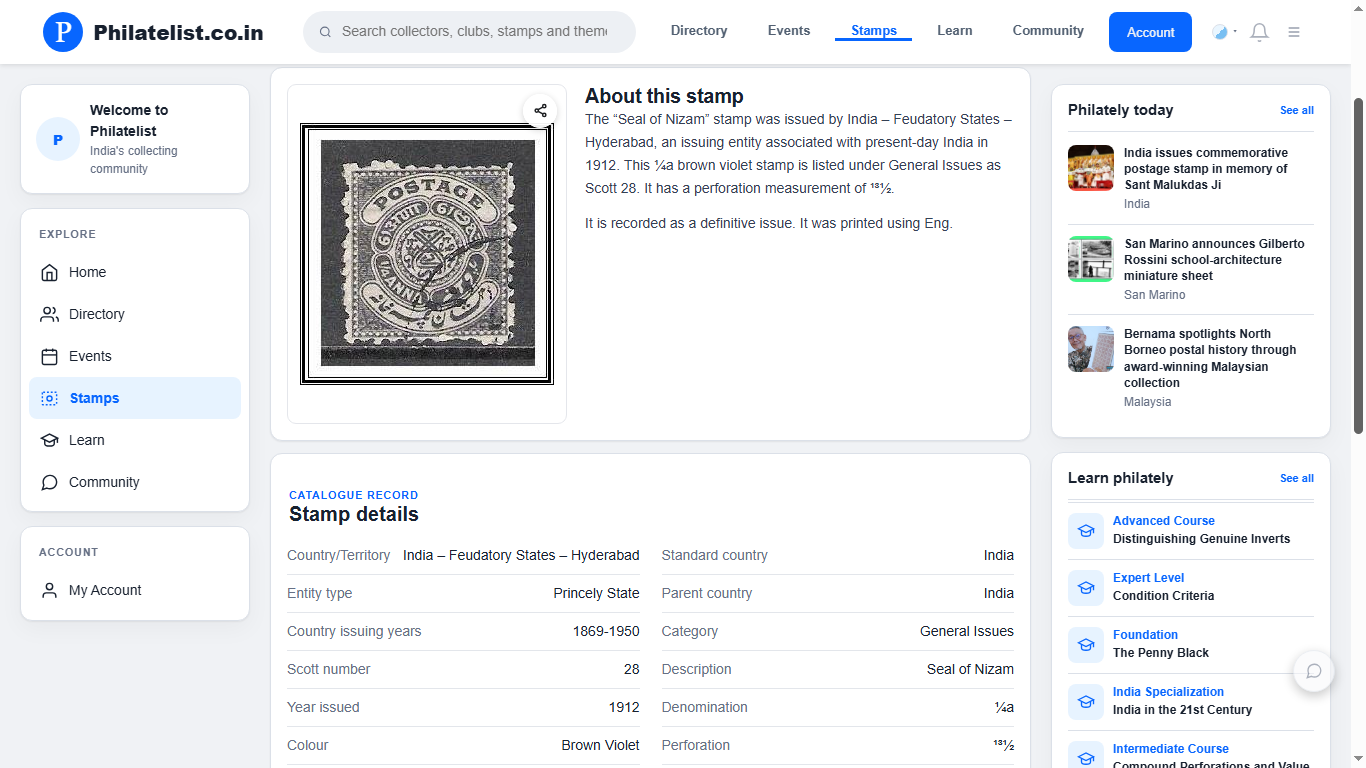
Task: Click the Stamps icon in sidebar
Action: pos(49,398)
